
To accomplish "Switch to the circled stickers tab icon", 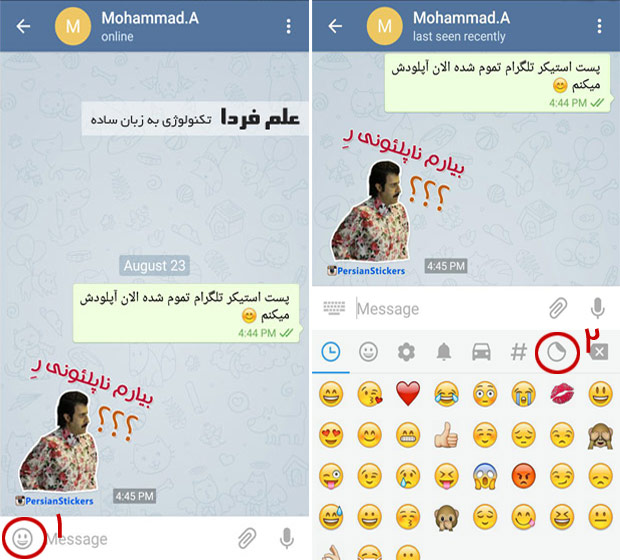I will (x=557, y=352).
